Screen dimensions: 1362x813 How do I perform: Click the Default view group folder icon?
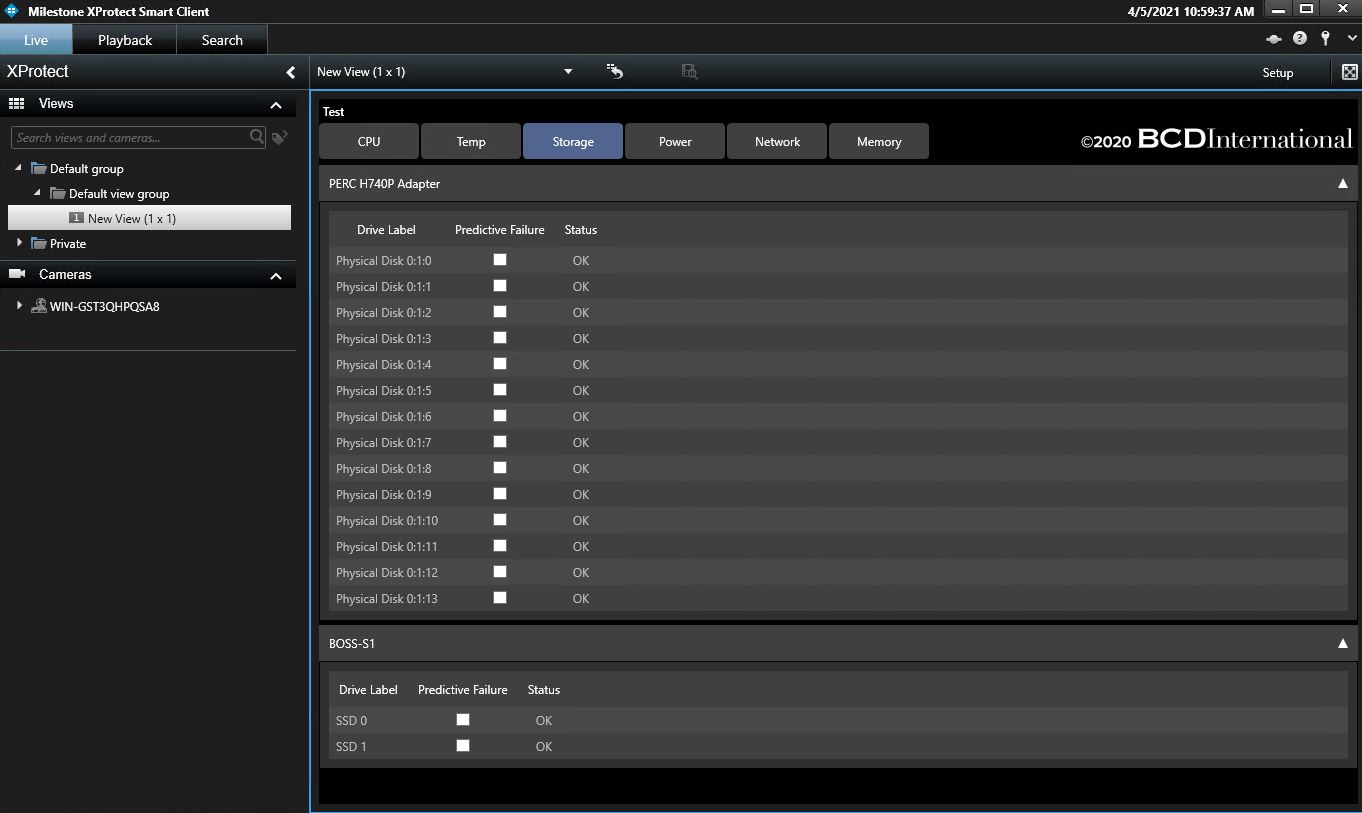58,193
